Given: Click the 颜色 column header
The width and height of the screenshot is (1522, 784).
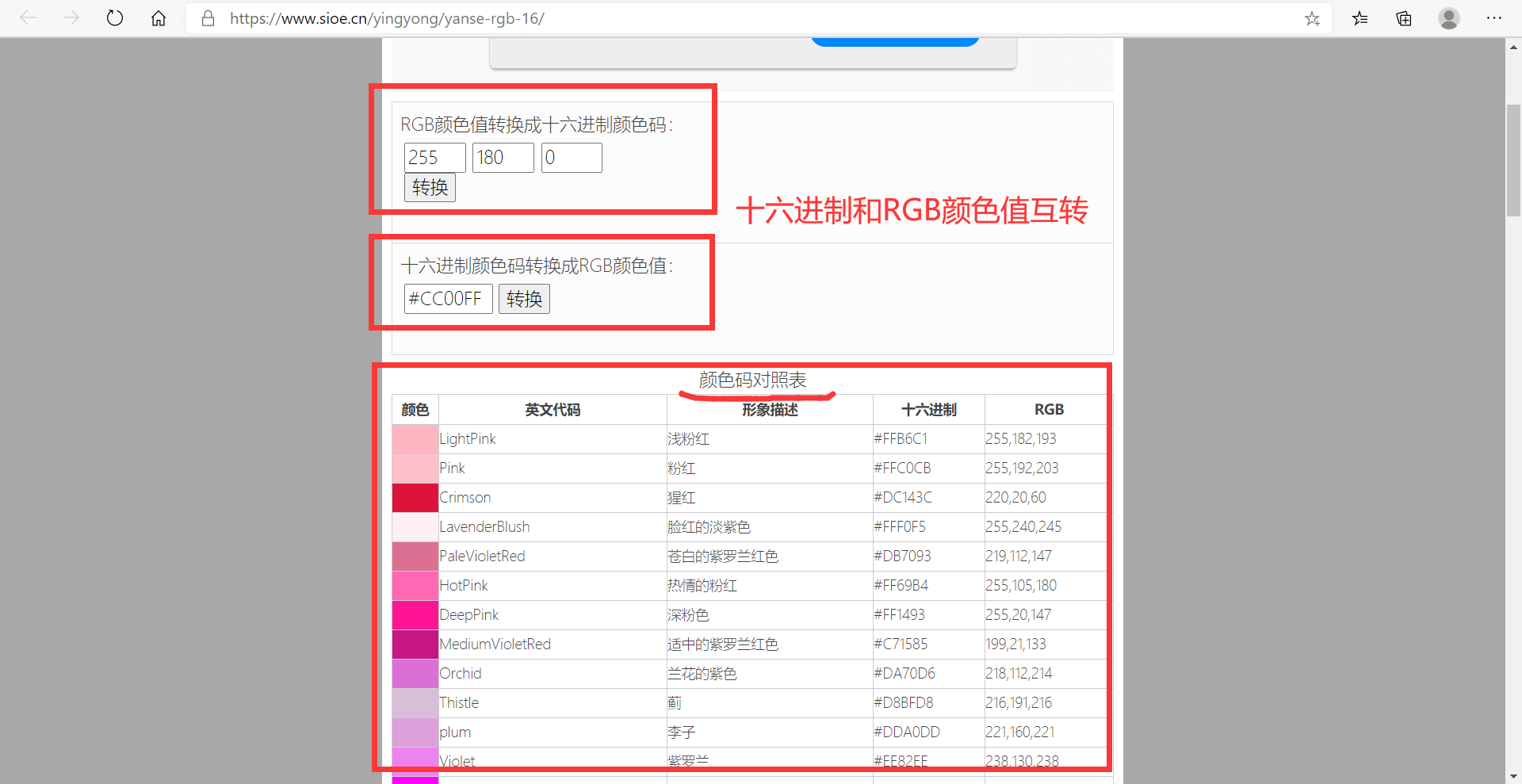Looking at the screenshot, I should click(415, 410).
